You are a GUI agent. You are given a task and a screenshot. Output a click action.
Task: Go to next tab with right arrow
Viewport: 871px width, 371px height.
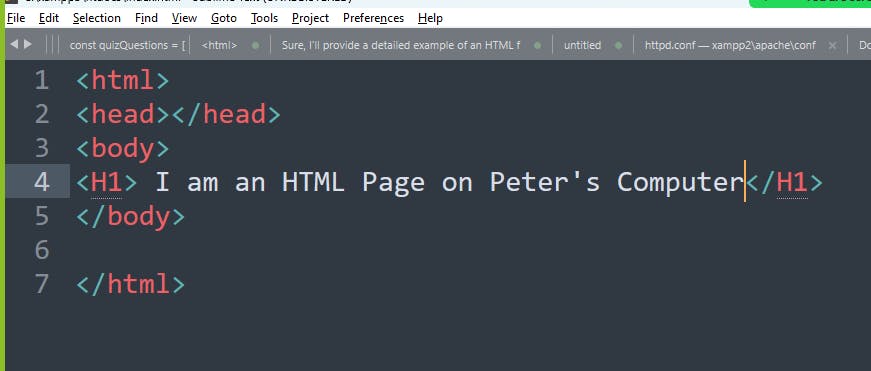28,44
